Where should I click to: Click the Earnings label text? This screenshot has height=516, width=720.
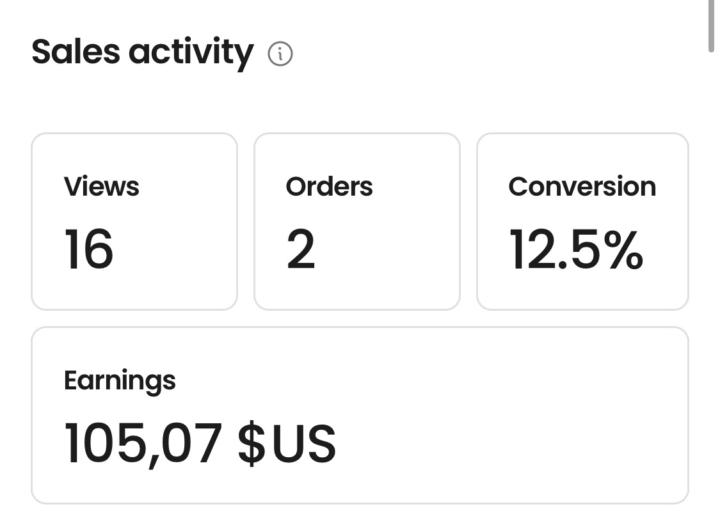click(119, 380)
